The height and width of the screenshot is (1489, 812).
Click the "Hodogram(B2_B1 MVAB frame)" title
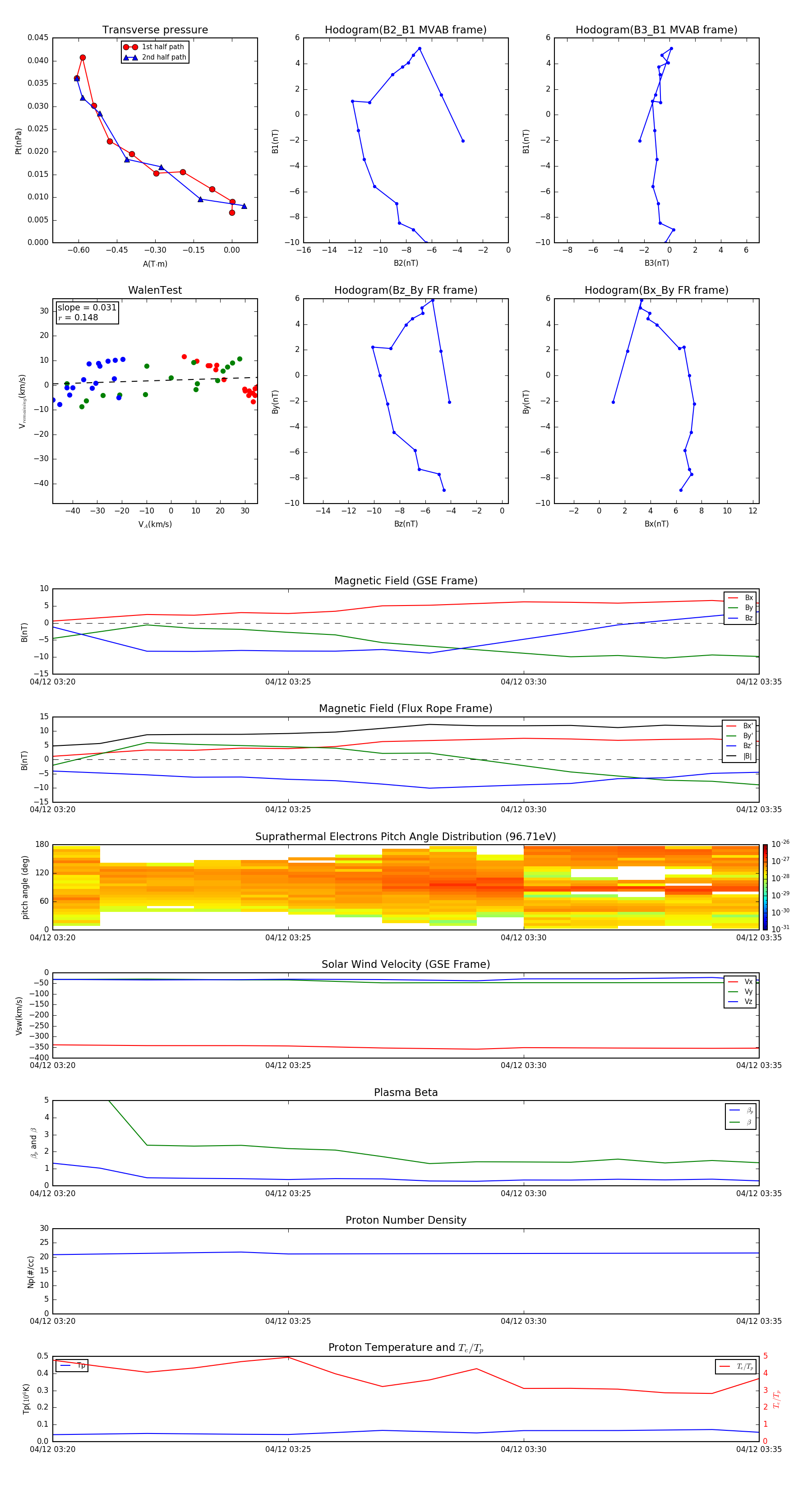coord(406,30)
